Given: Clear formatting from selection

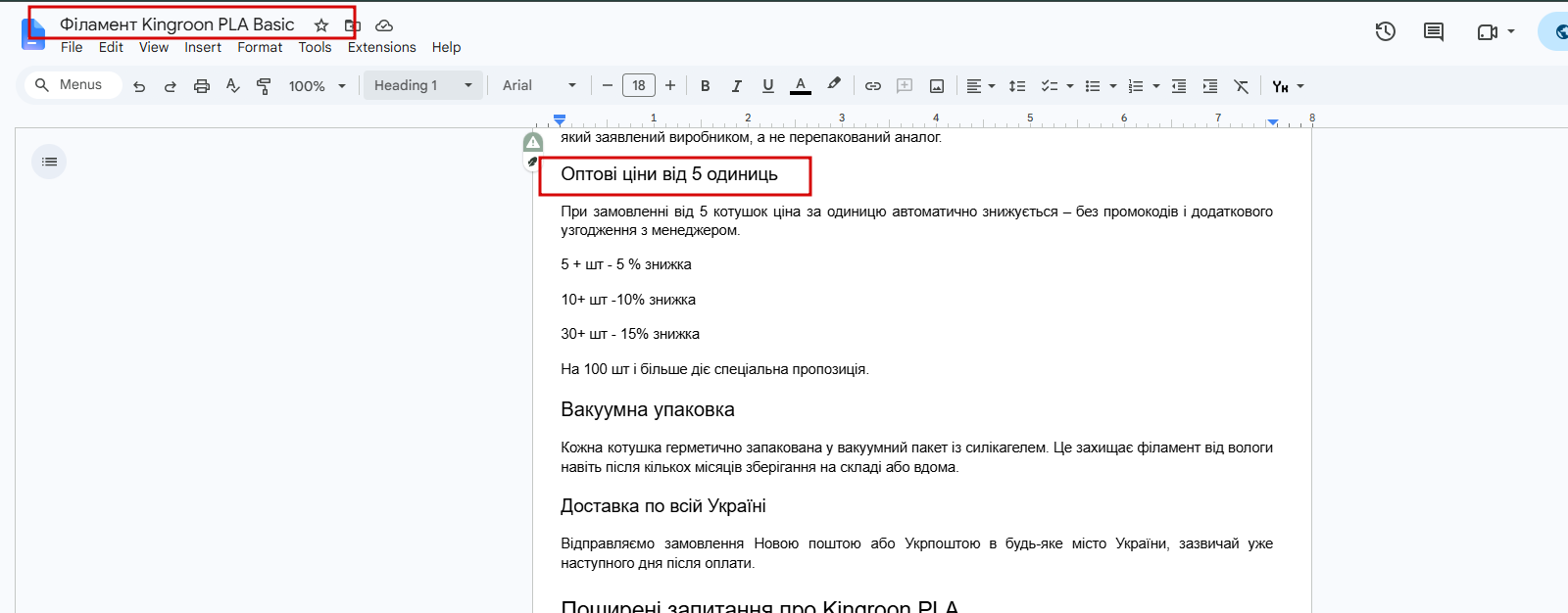Looking at the screenshot, I should 1242,86.
